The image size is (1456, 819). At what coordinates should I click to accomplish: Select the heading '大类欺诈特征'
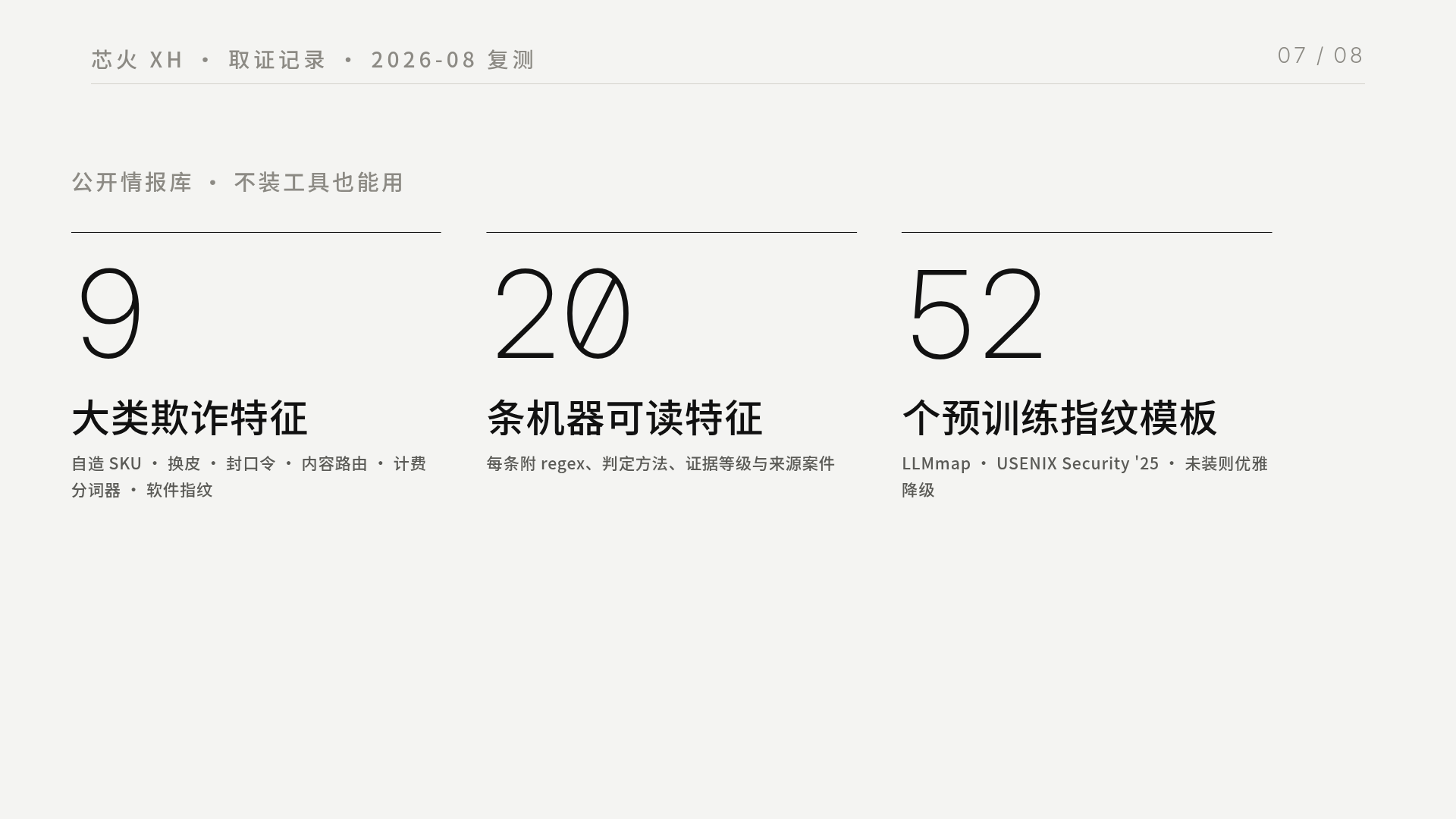190,418
